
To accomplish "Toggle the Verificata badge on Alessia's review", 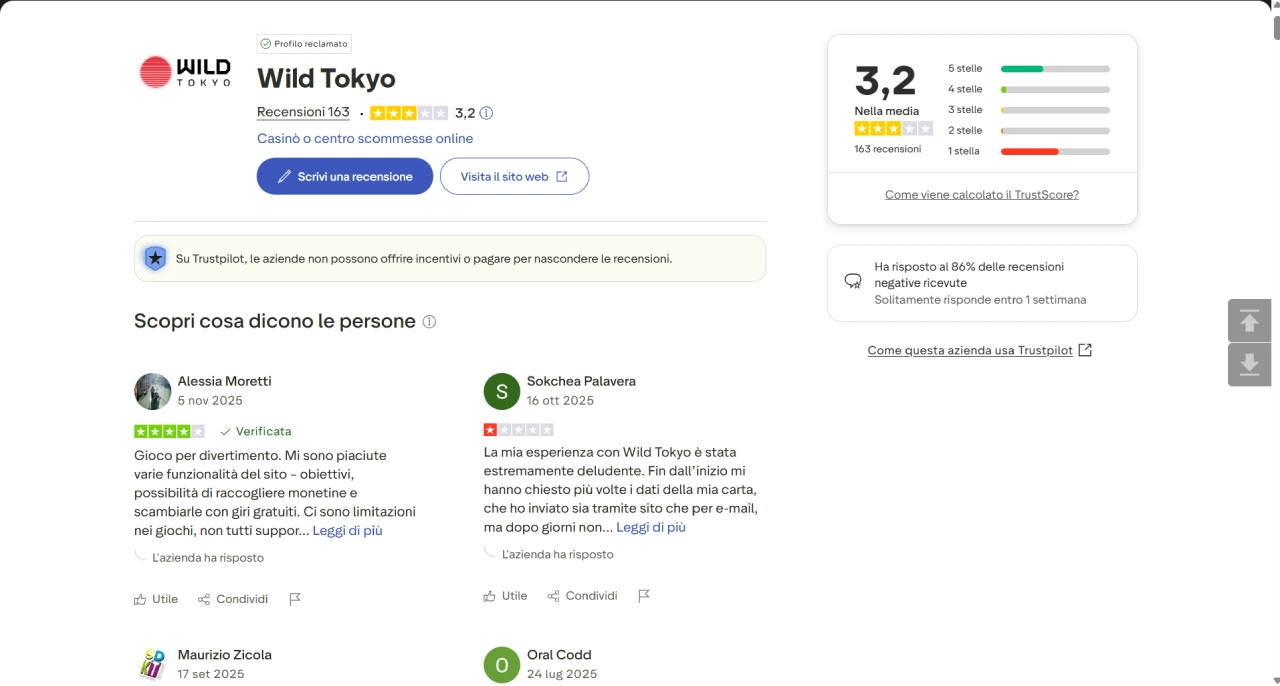I will (x=256, y=431).
